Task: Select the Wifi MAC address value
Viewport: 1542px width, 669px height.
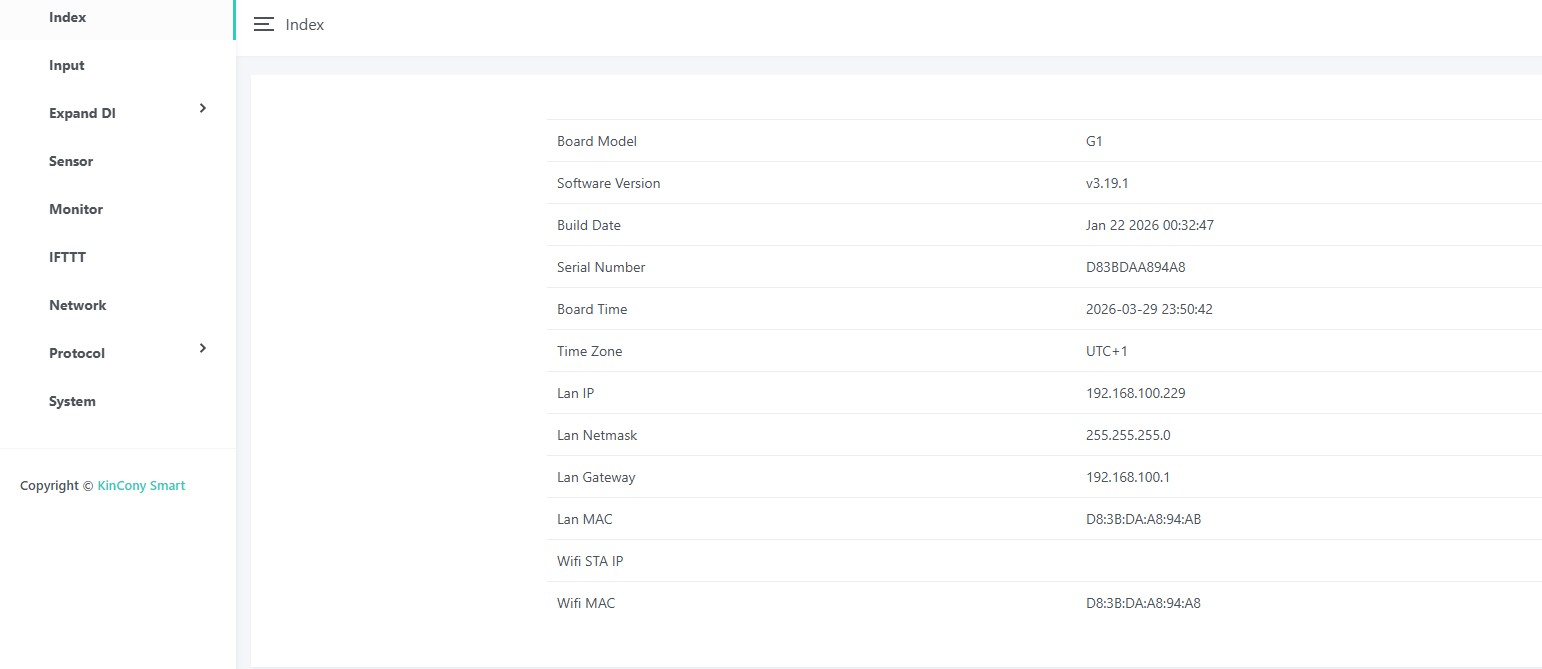Action: click(x=1143, y=603)
